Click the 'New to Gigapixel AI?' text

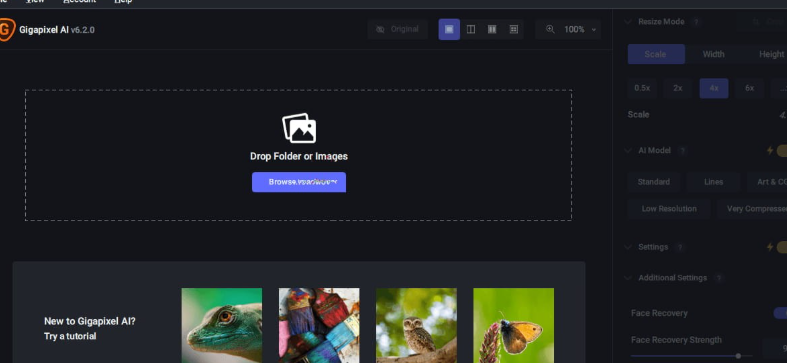click(x=89, y=322)
